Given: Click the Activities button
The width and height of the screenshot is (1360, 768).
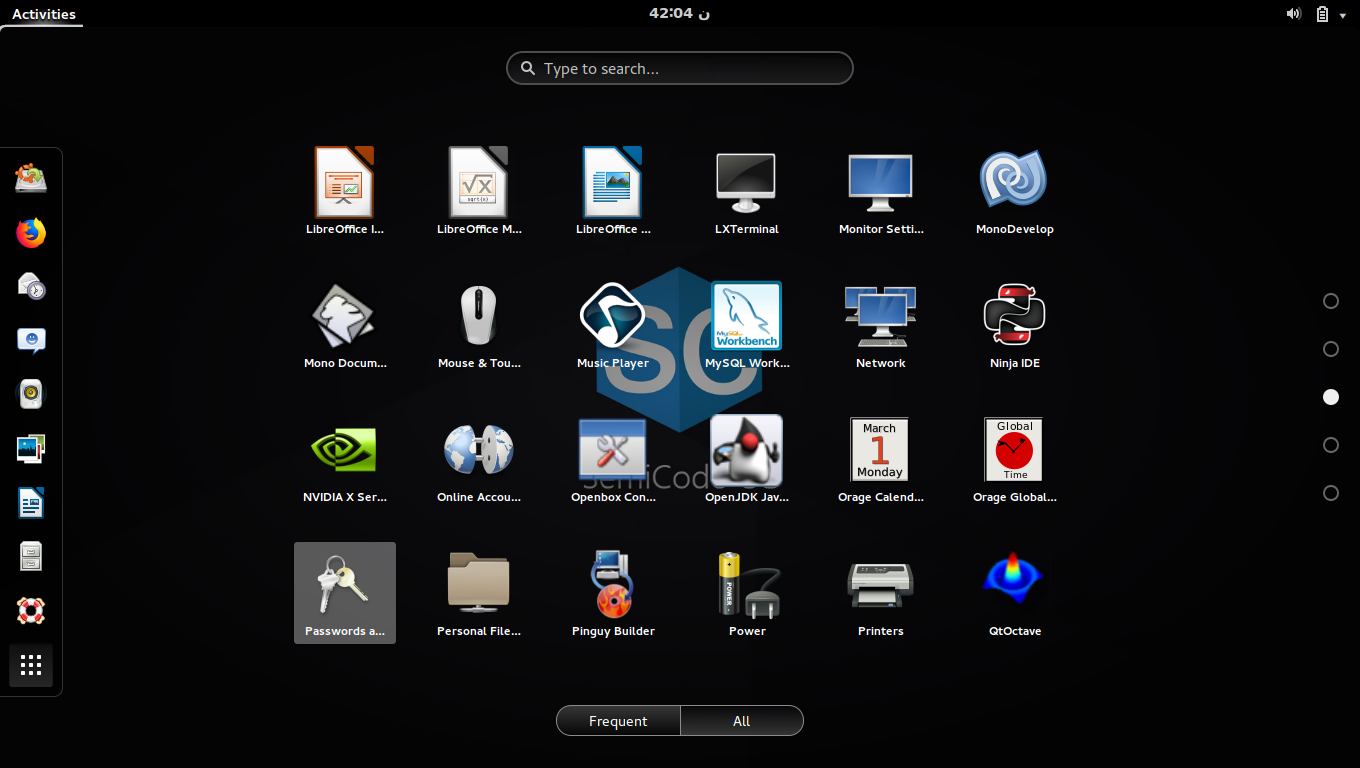Looking at the screenshot, I should point(44,14).
